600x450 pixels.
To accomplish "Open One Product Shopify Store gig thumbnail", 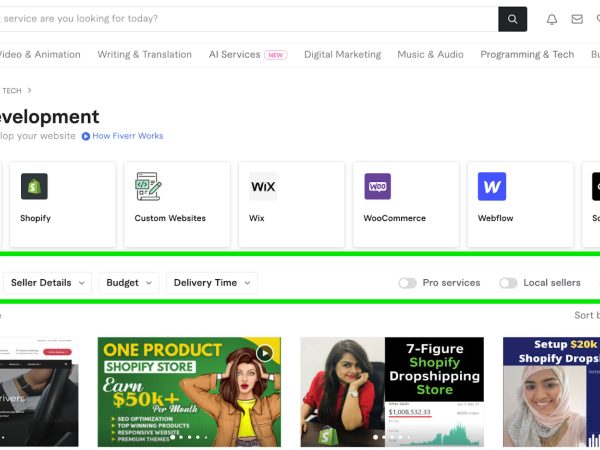I will (189, 392).
